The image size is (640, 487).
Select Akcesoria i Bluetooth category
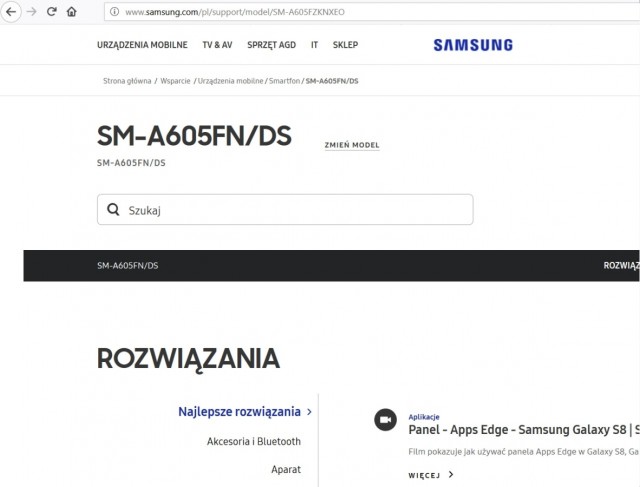point(253,441)
